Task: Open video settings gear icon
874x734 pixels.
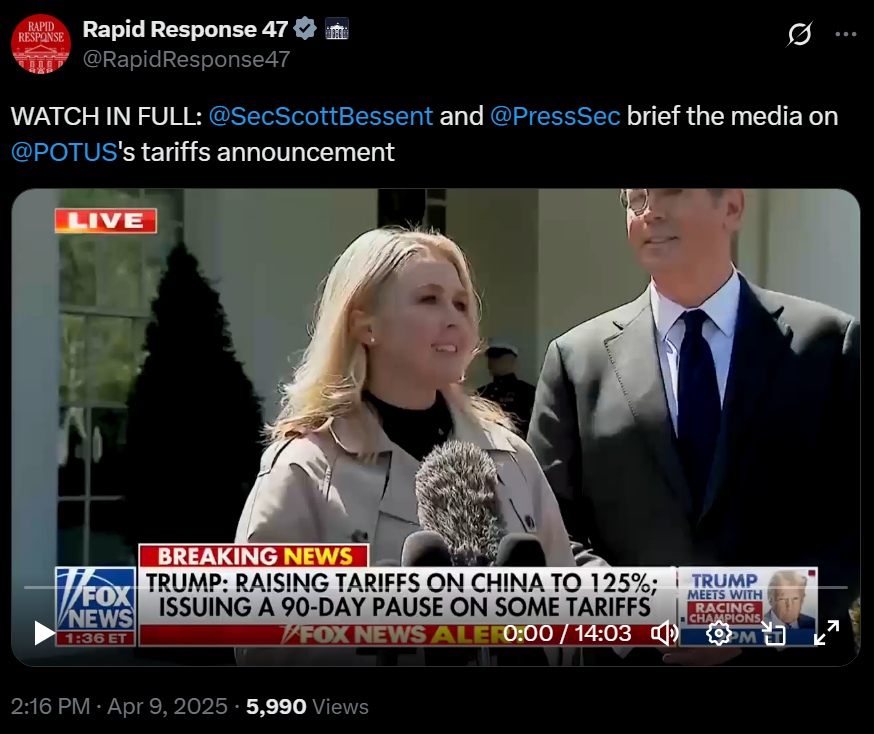Action: 718,634
